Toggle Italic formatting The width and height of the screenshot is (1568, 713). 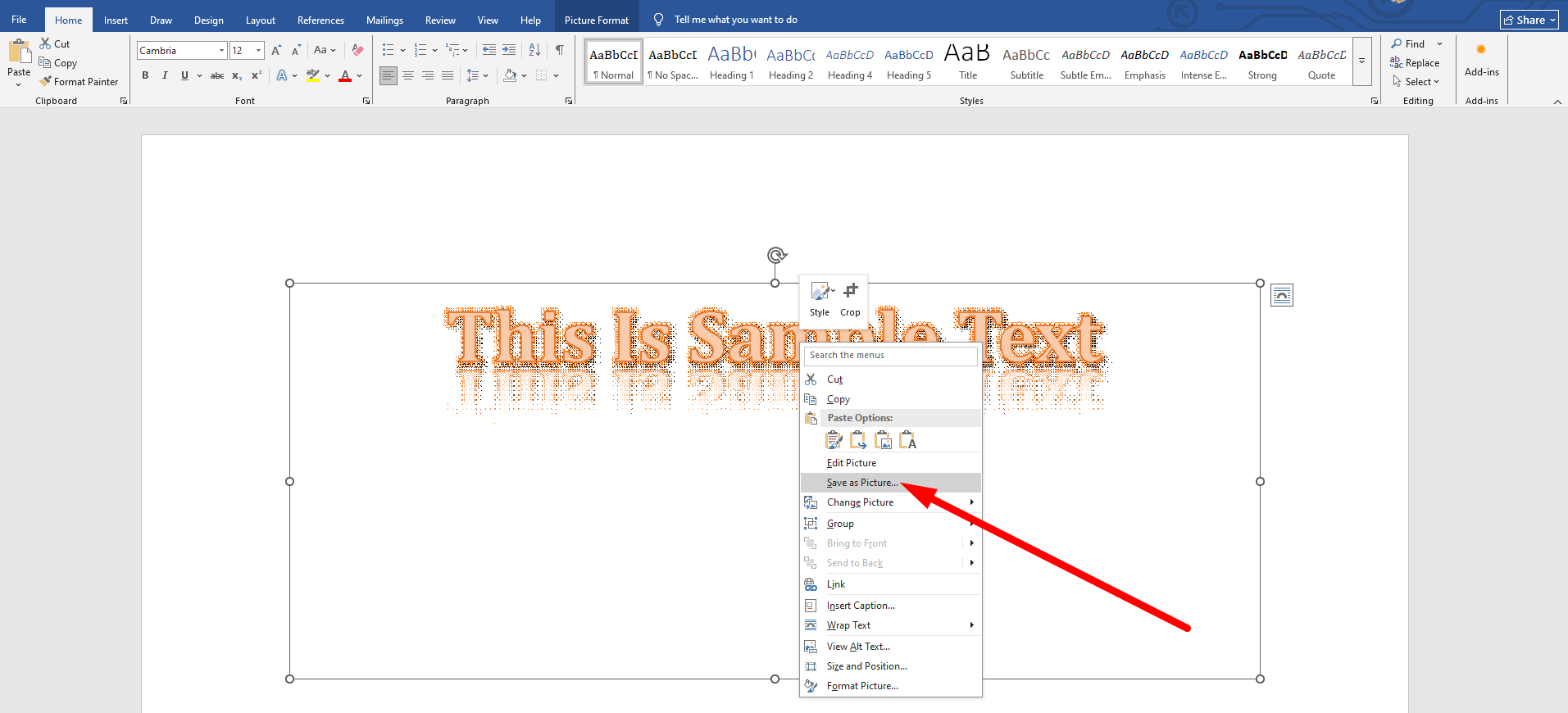pos(165,75)
